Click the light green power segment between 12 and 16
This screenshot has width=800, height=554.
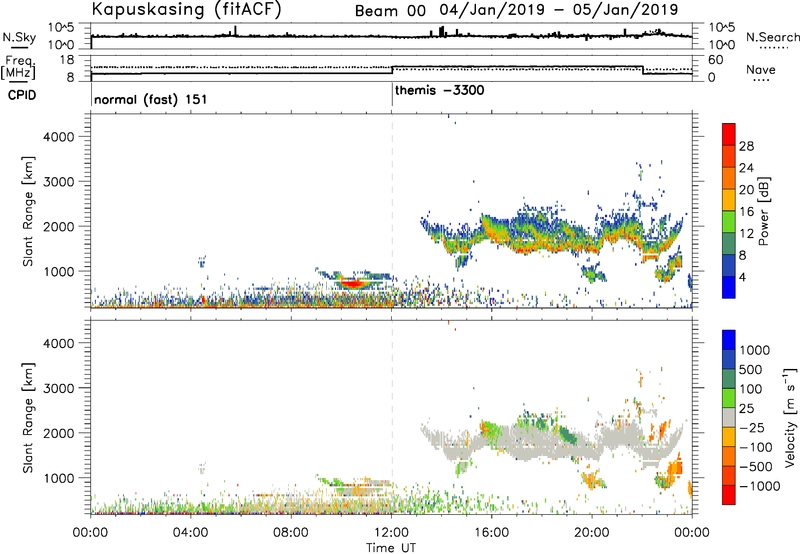(x=729, y=221)
